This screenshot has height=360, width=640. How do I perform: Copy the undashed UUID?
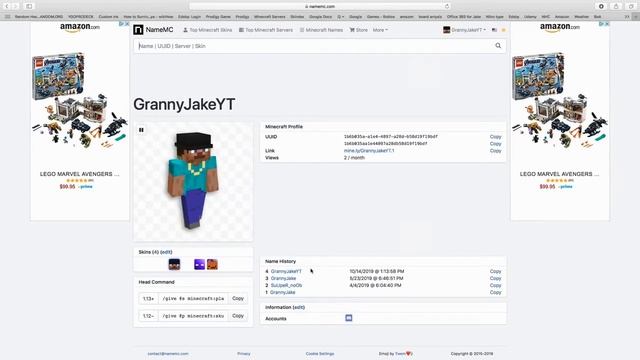pos(496,144)
